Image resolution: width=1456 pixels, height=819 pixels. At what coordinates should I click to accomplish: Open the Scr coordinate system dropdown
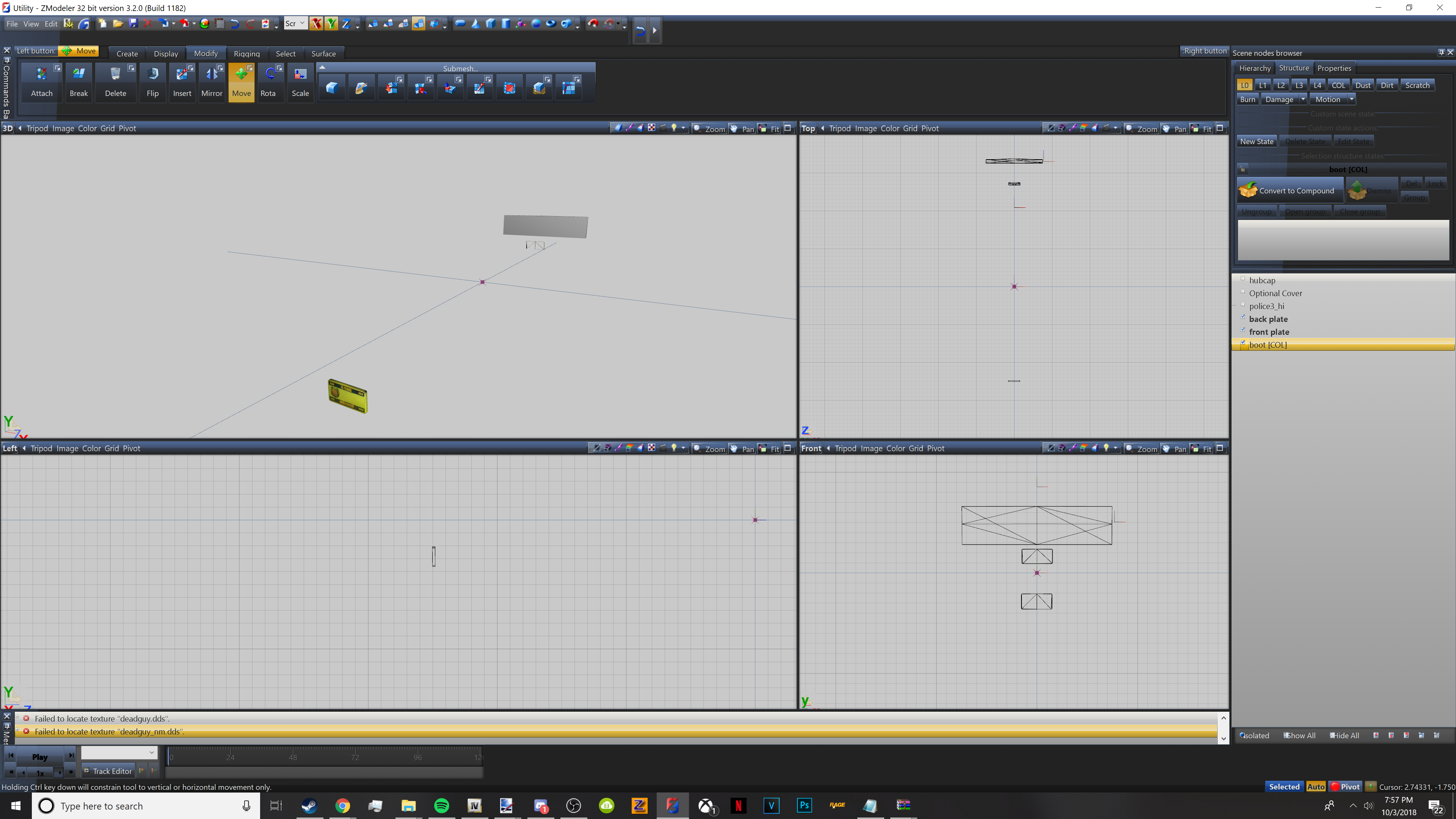pyautogui.click(x=302, y=23)
